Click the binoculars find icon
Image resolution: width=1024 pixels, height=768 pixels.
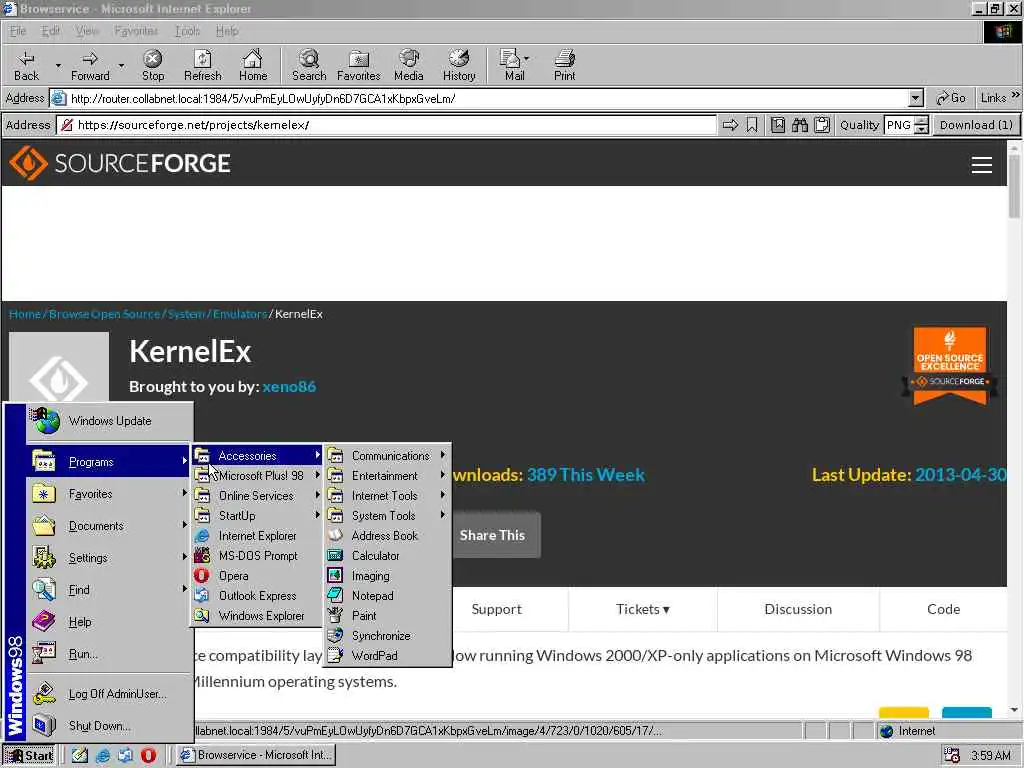click(800, 125)
